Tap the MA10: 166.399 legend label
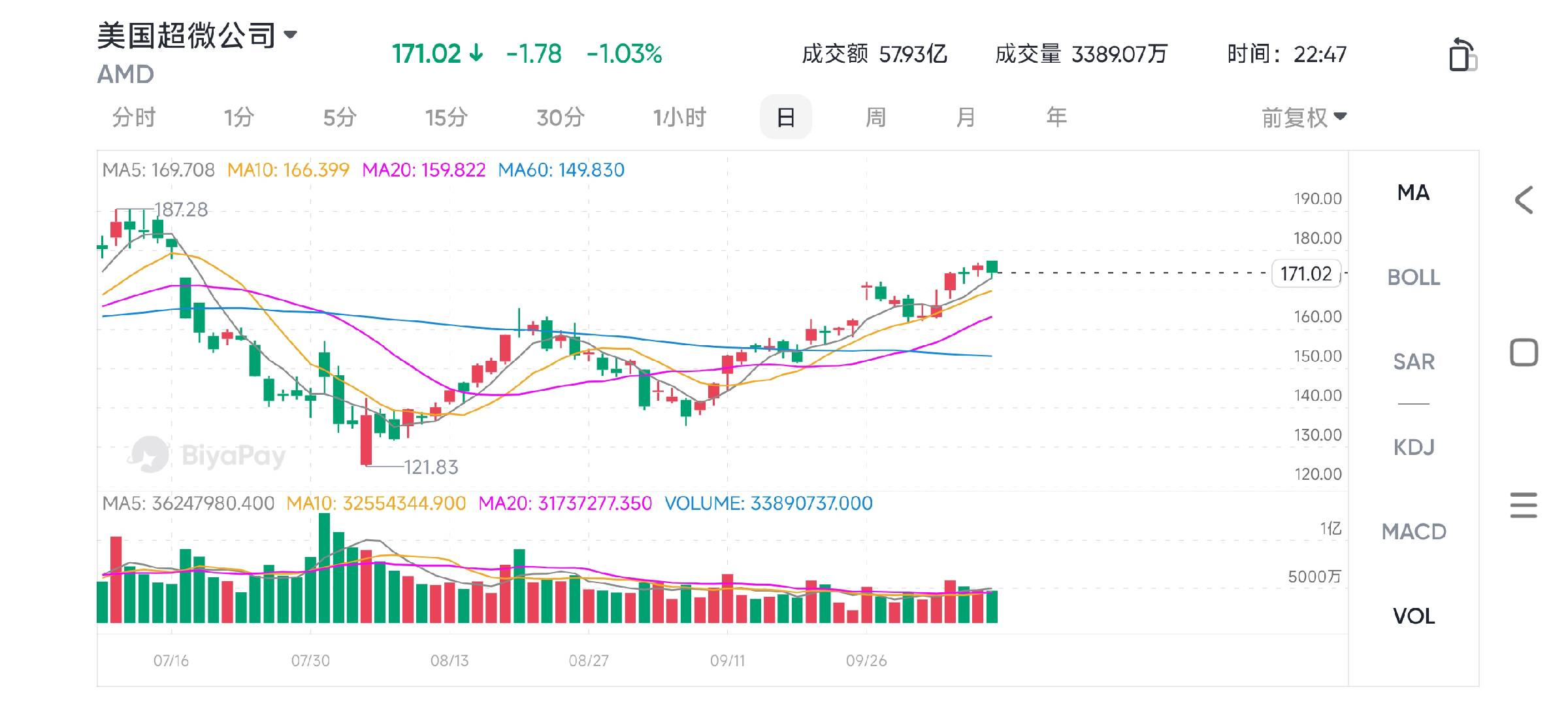This screenshot has height=706, width=1568. tap(288, 170)
